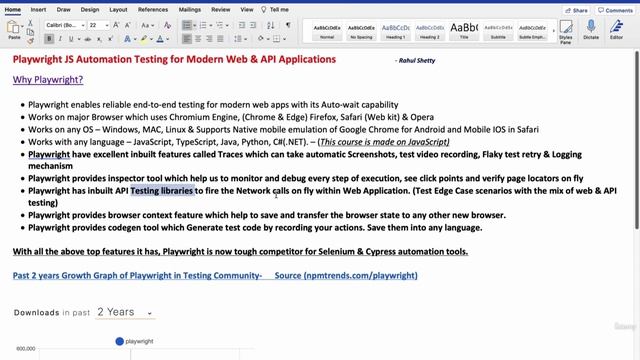Switch to the Layout tab
Viewport: 640px width, 360px height.
click(118, 9)
